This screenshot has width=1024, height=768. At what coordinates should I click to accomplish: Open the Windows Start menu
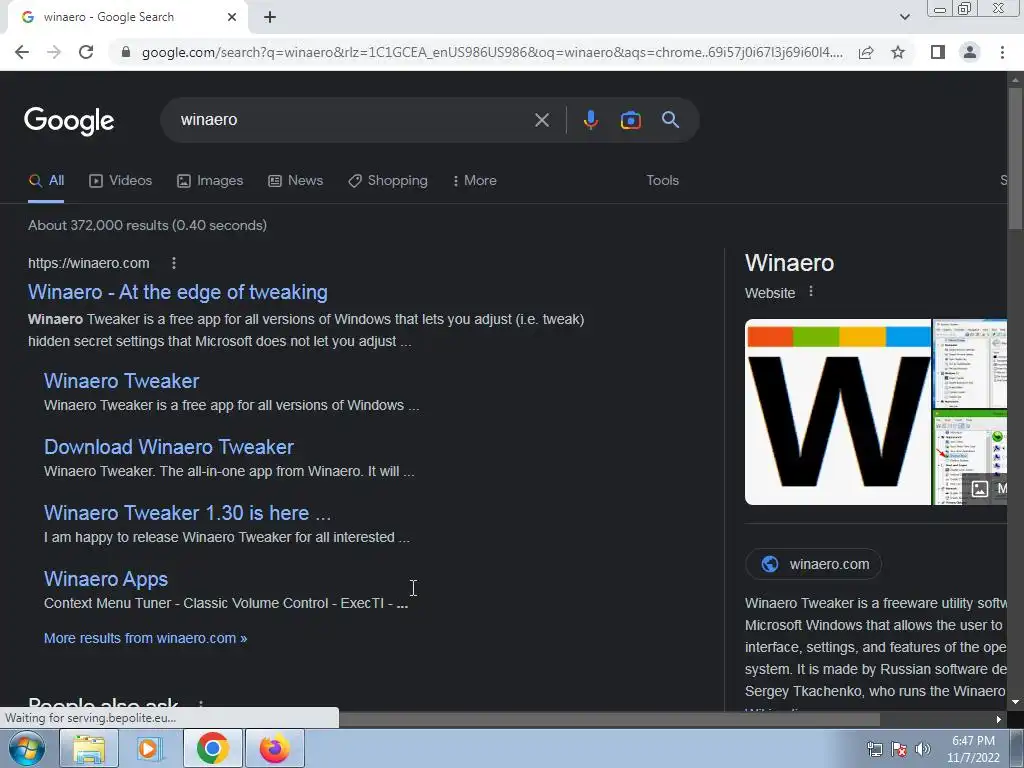[27, 748]
